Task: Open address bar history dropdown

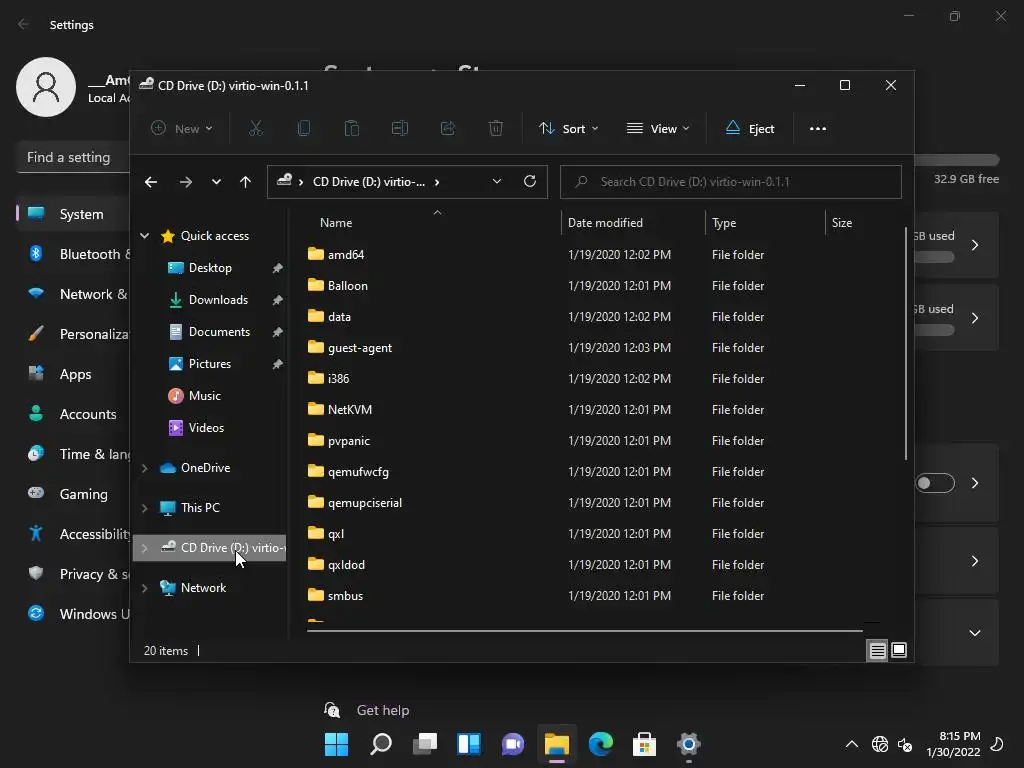Action: [x=496, y=182]
